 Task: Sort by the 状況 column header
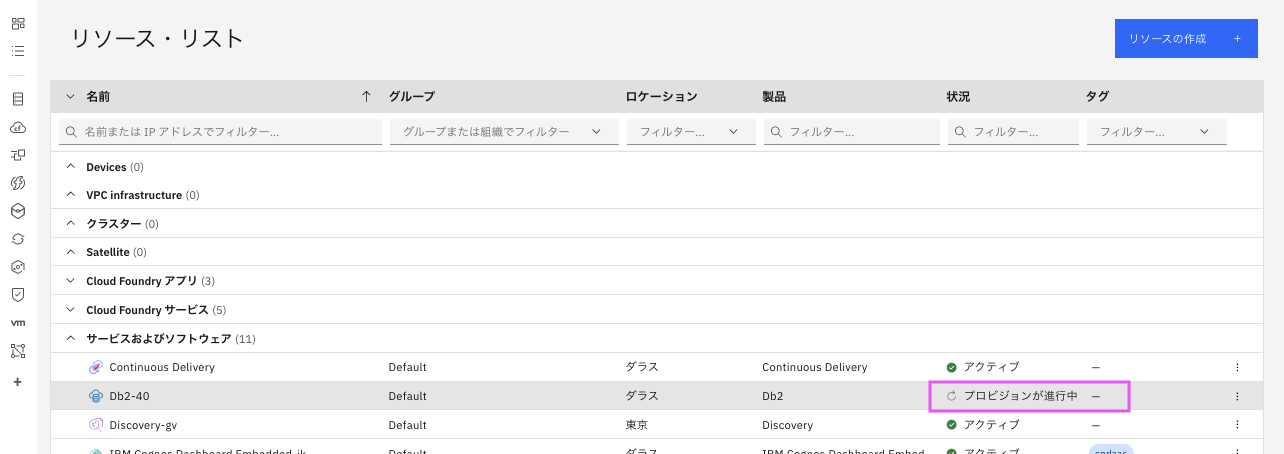point(958,97)
